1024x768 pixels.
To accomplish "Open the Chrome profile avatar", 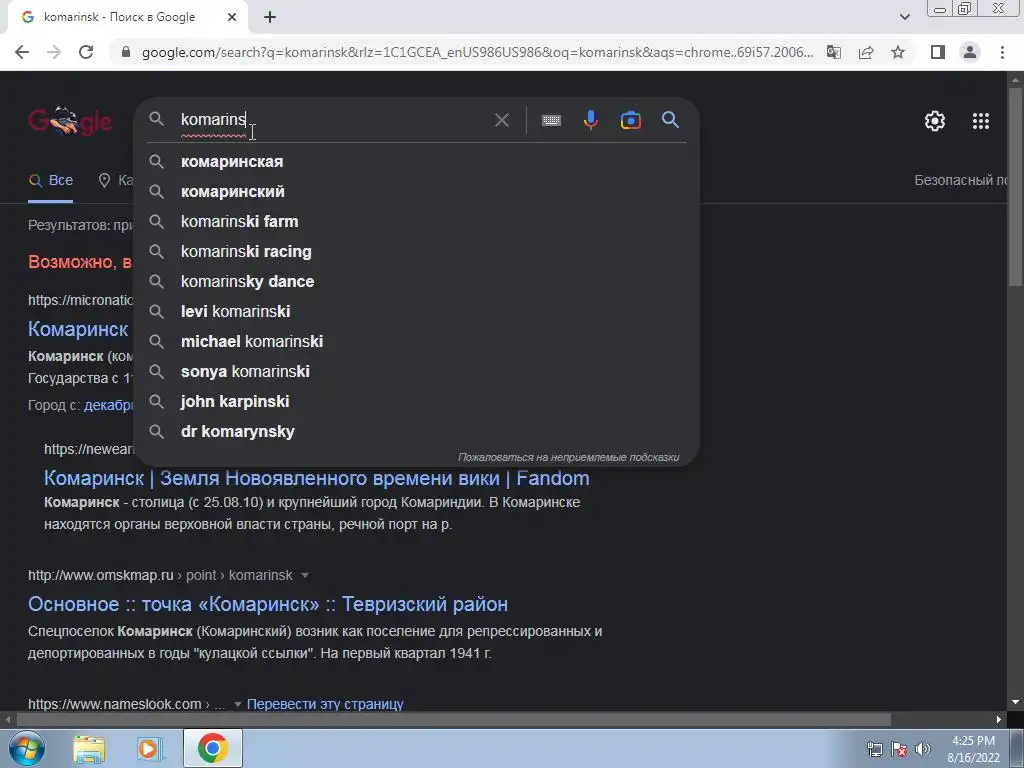I will click(970, 52).
